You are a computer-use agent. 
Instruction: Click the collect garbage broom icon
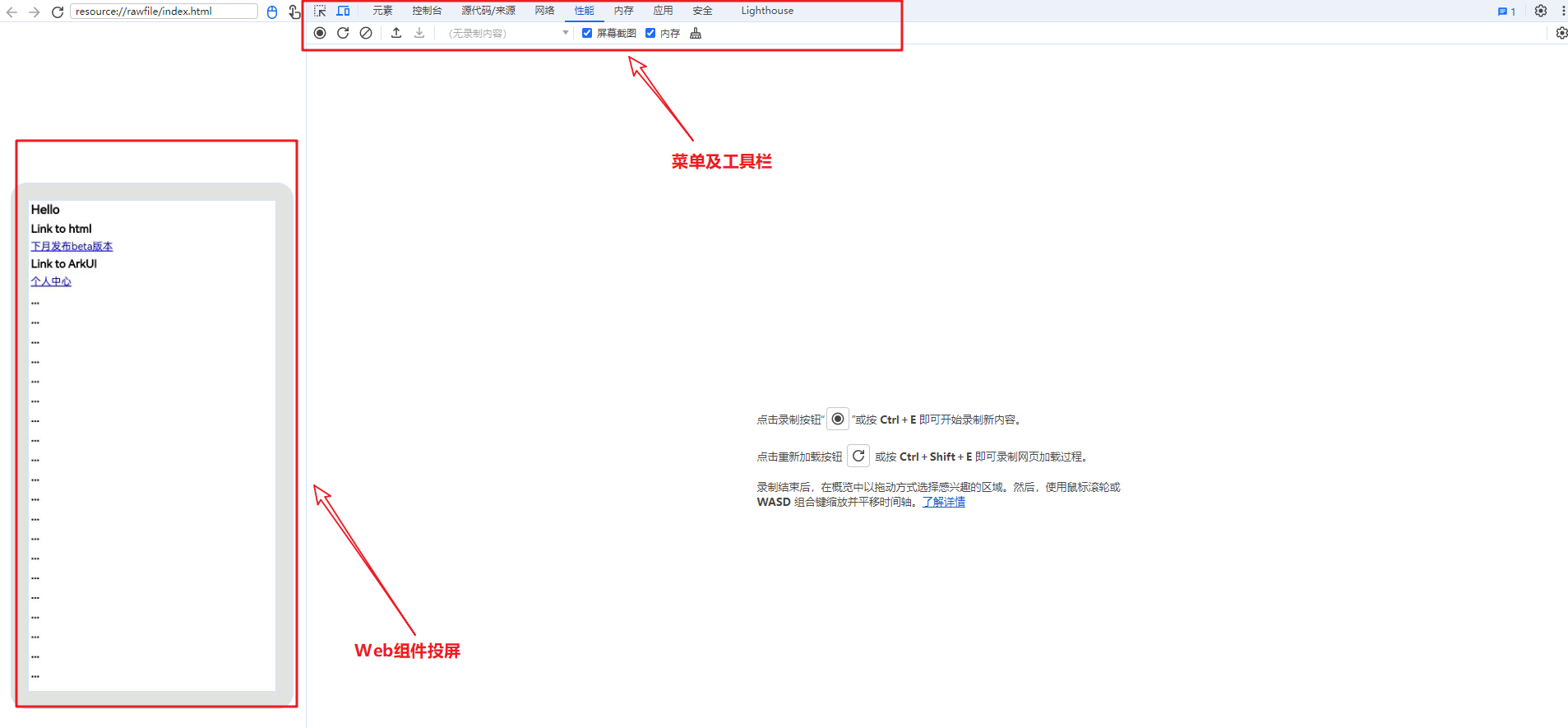[696, 33]
